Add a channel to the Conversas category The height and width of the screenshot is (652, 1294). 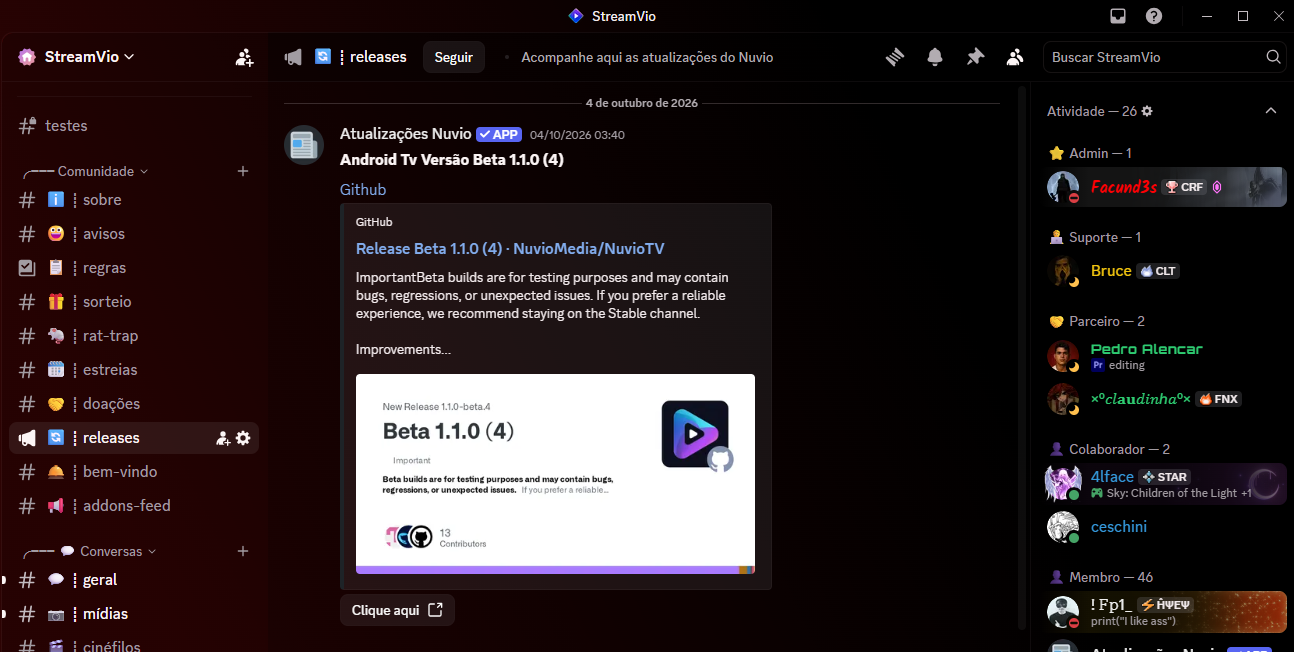click(x=242, y=551)
